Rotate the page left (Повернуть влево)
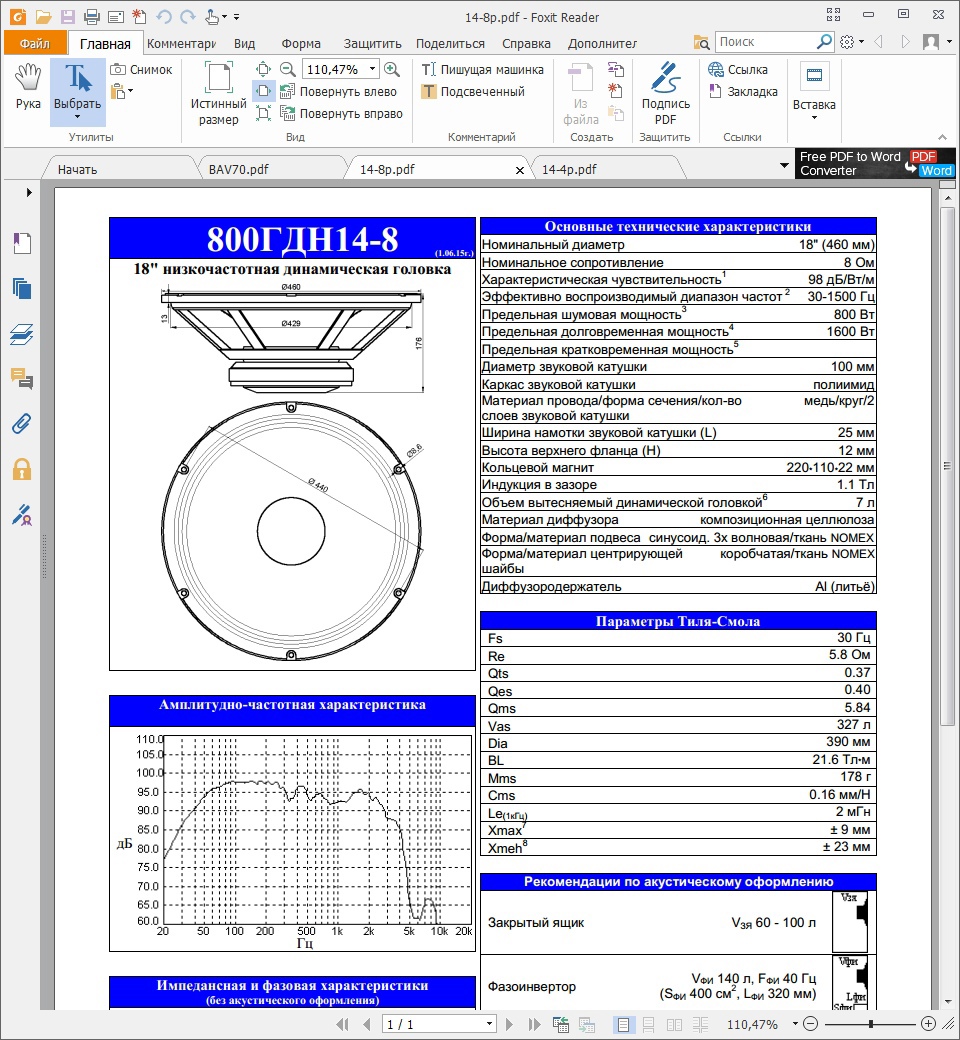Image resolution: width=960 pixels, height=1040 pixels. coord(338,92)
